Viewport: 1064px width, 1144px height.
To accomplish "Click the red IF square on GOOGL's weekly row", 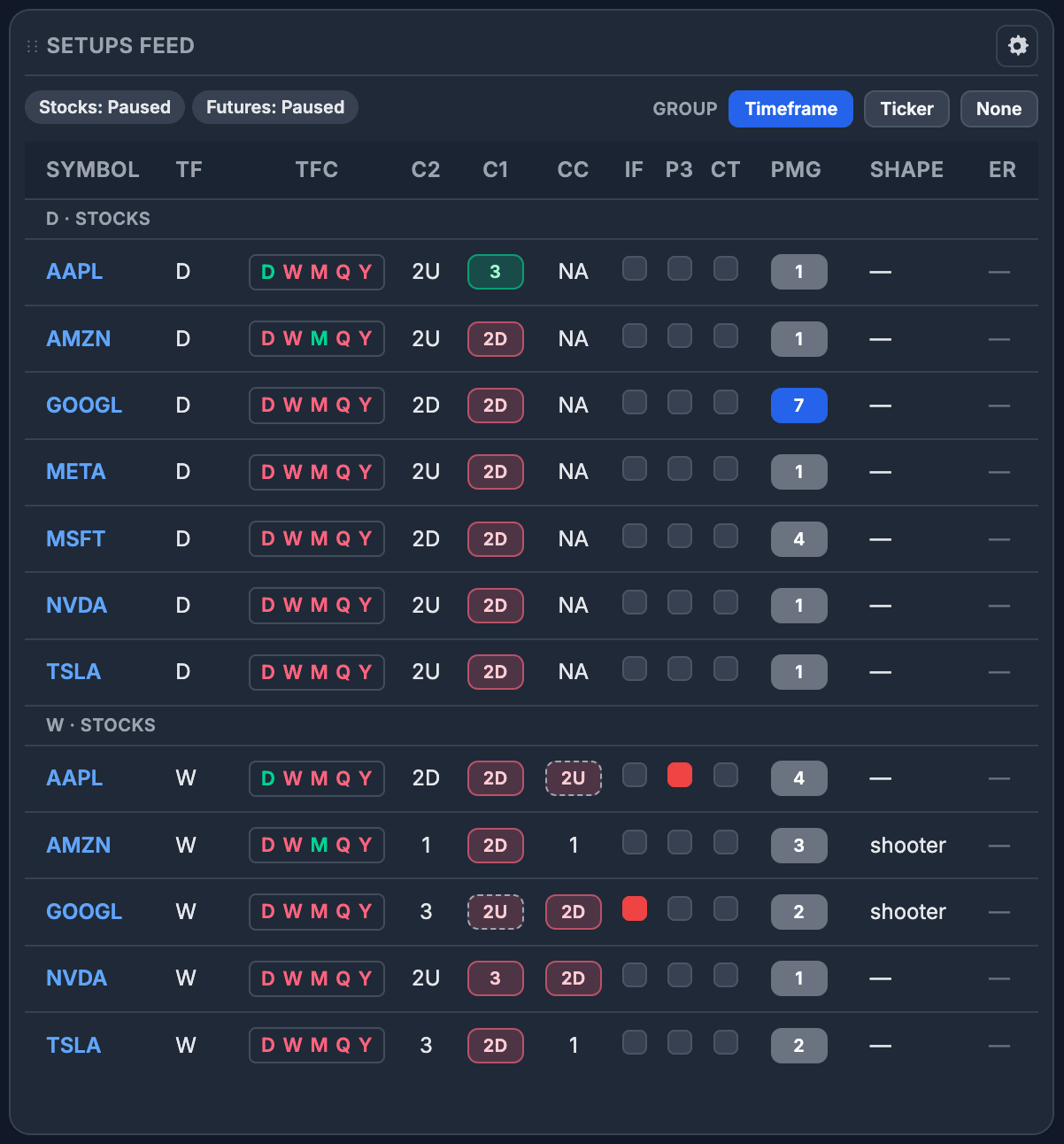I will (x=634, y=908).
